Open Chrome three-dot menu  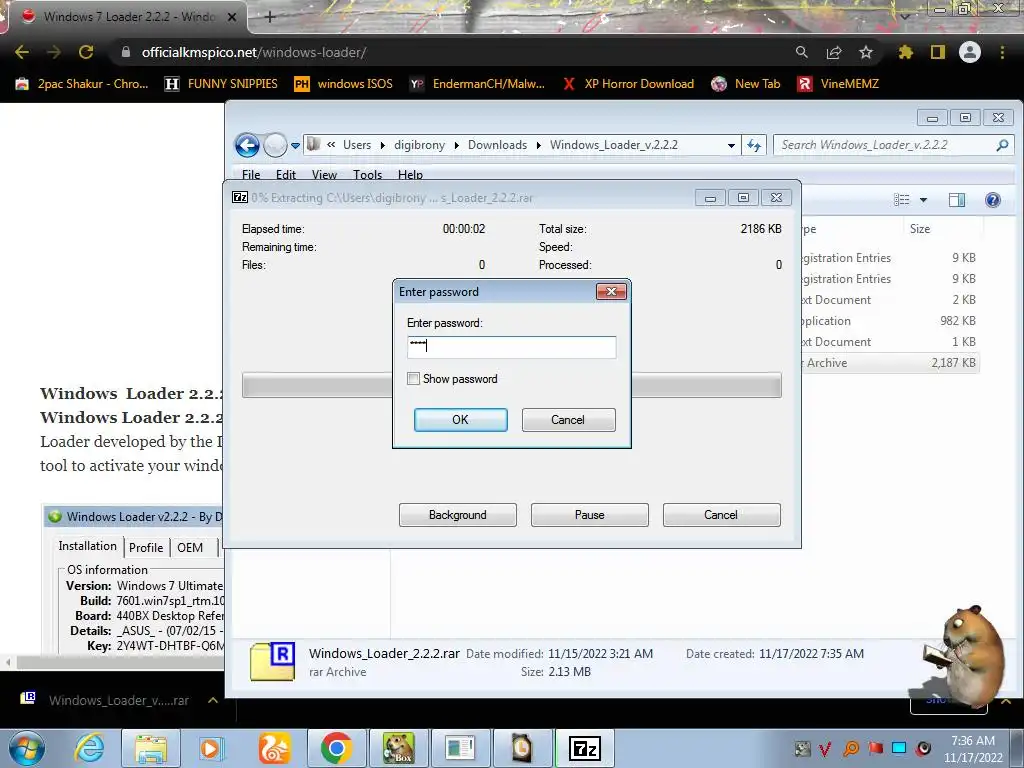point(1002,52)
